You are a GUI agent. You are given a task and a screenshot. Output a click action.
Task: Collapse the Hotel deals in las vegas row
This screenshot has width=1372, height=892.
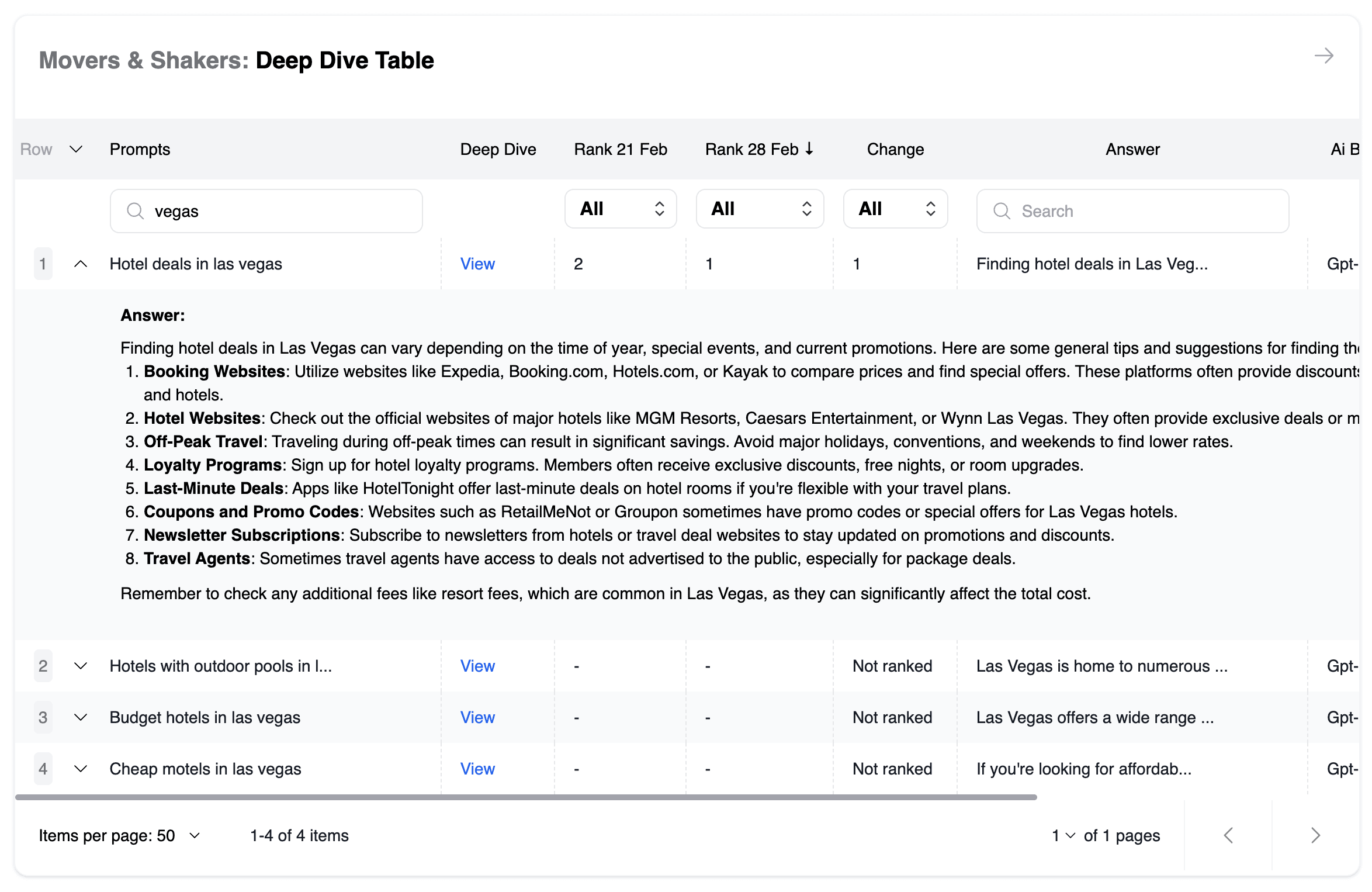click(81, 264)
